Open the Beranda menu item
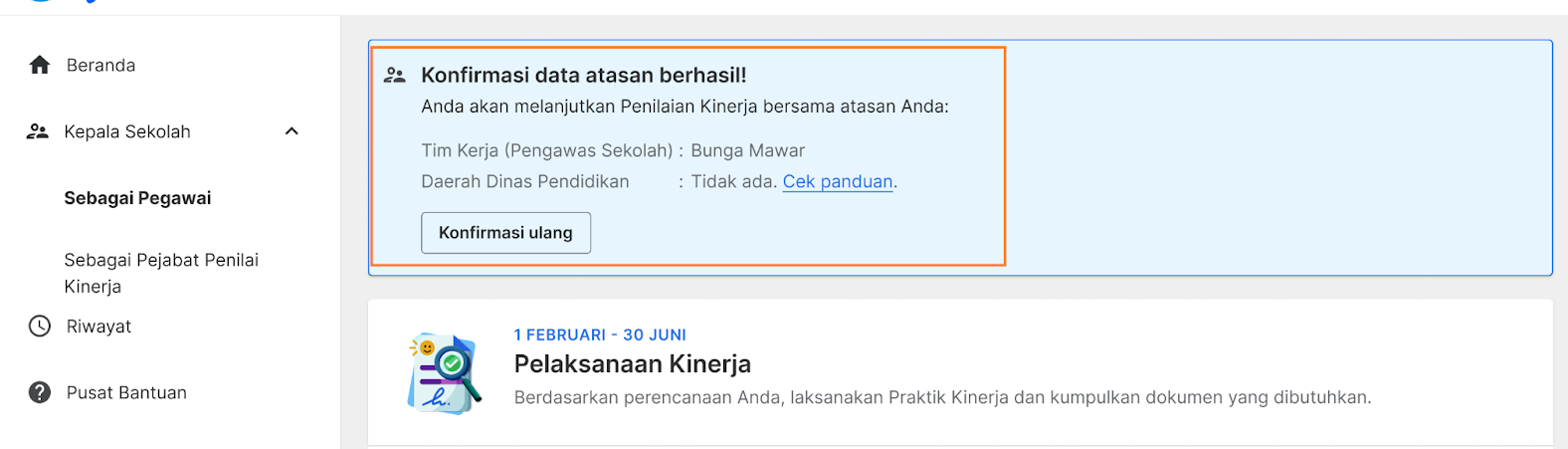 100,65
